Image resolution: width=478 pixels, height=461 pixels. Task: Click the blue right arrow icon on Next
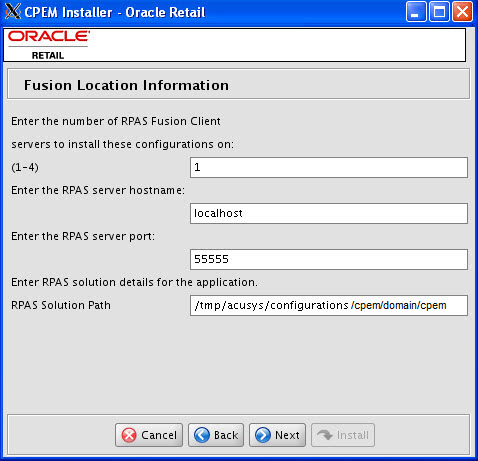coord(263,435)
